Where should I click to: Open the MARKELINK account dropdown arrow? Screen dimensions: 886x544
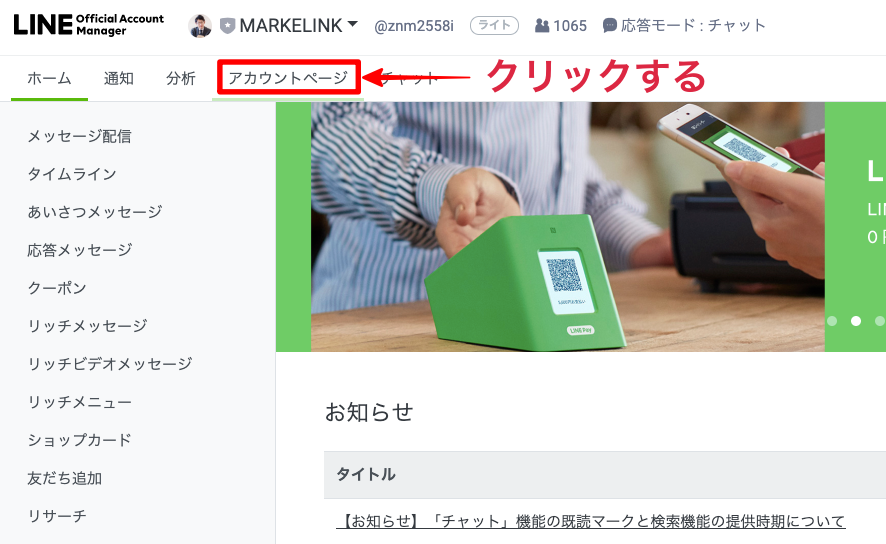(x=353, y=24)
